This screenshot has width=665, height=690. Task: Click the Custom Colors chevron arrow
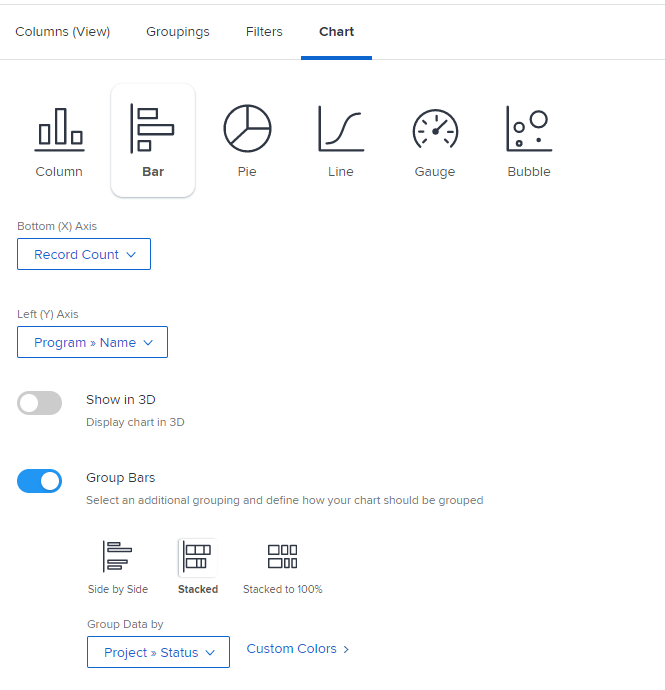click(x=346, y=650)
